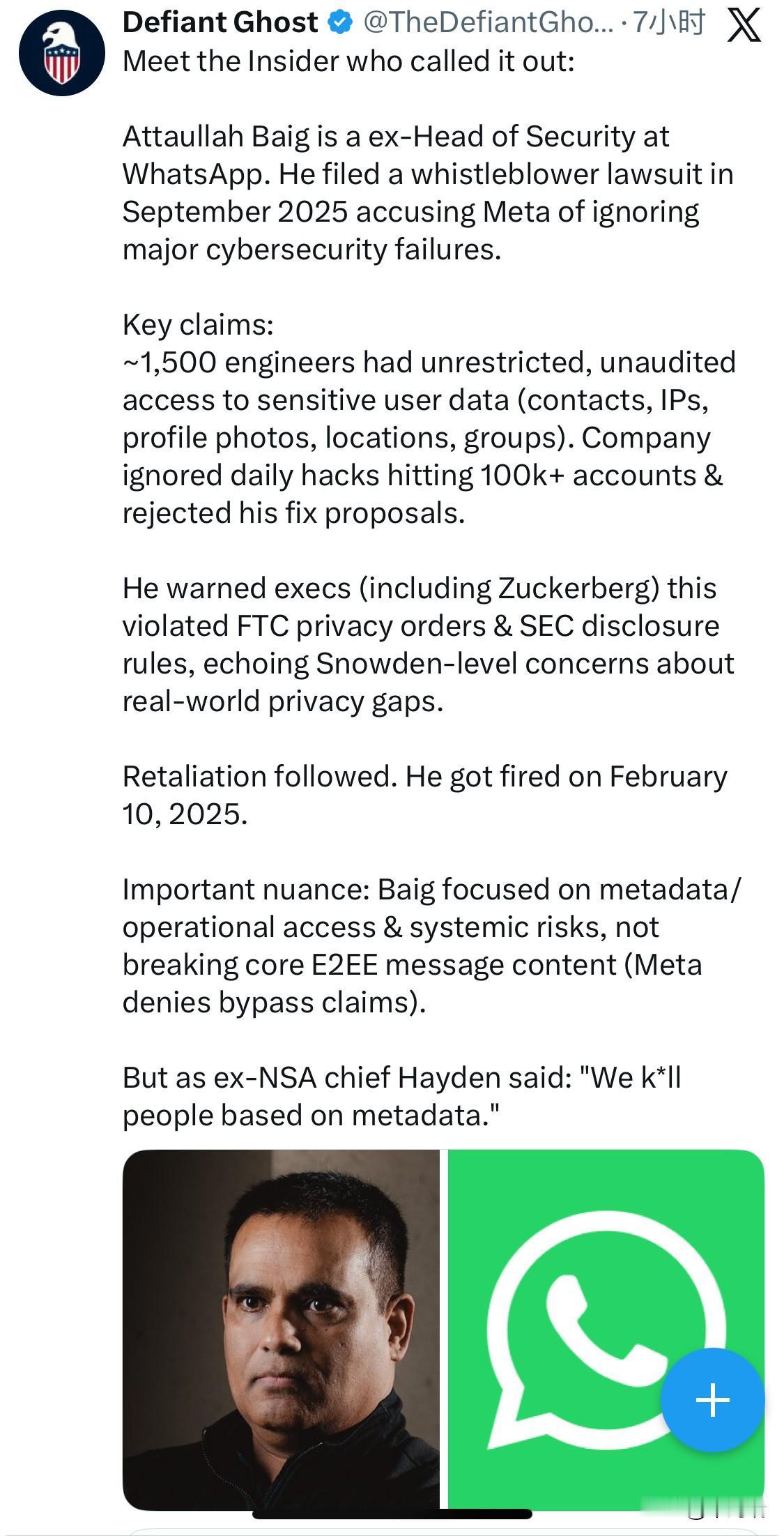784x1536 pixels.
Task: Tap the Defiant Ghost eagle profile avatar
Action: [61, 53]
